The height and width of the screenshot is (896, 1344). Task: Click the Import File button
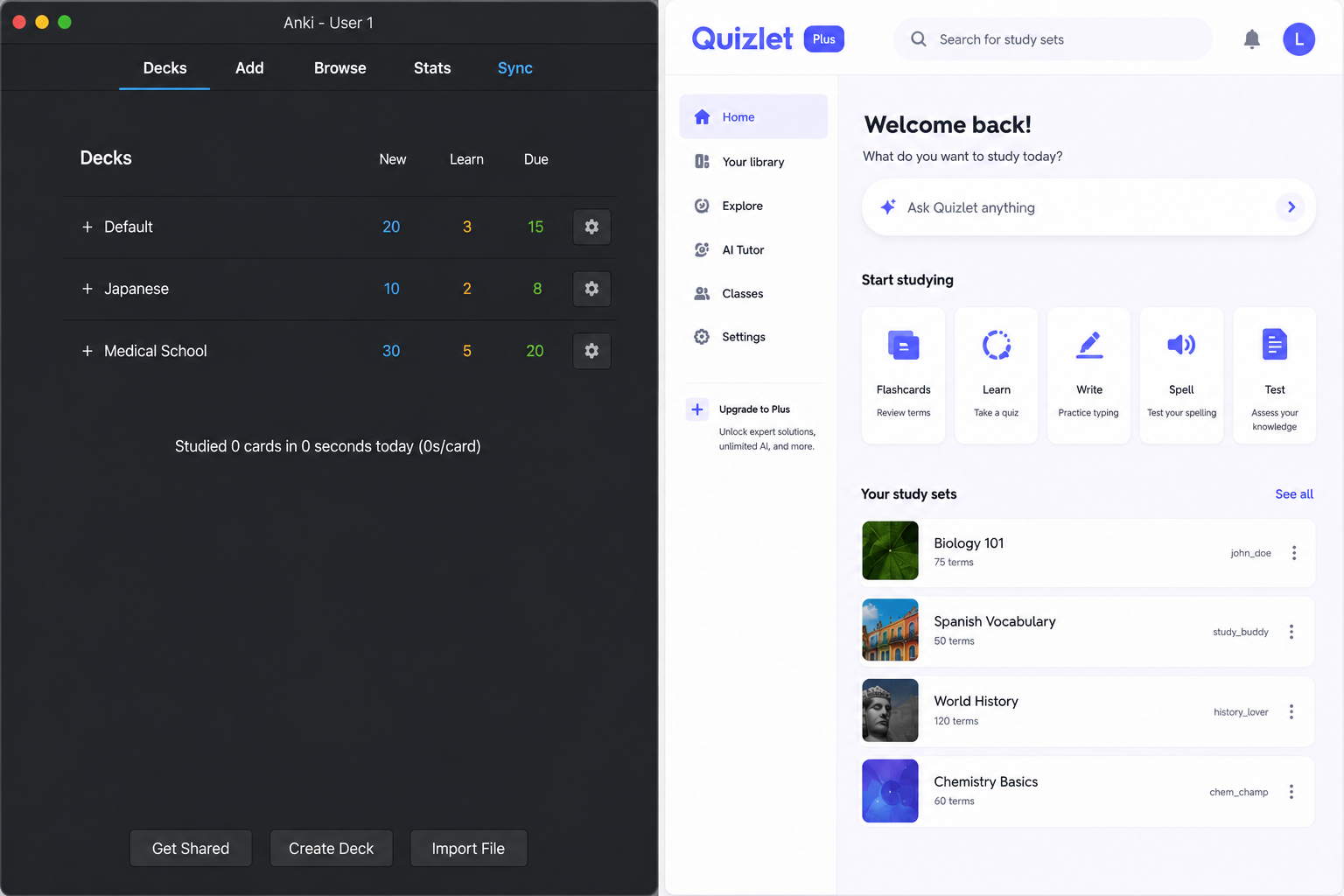tap(468, 849)
